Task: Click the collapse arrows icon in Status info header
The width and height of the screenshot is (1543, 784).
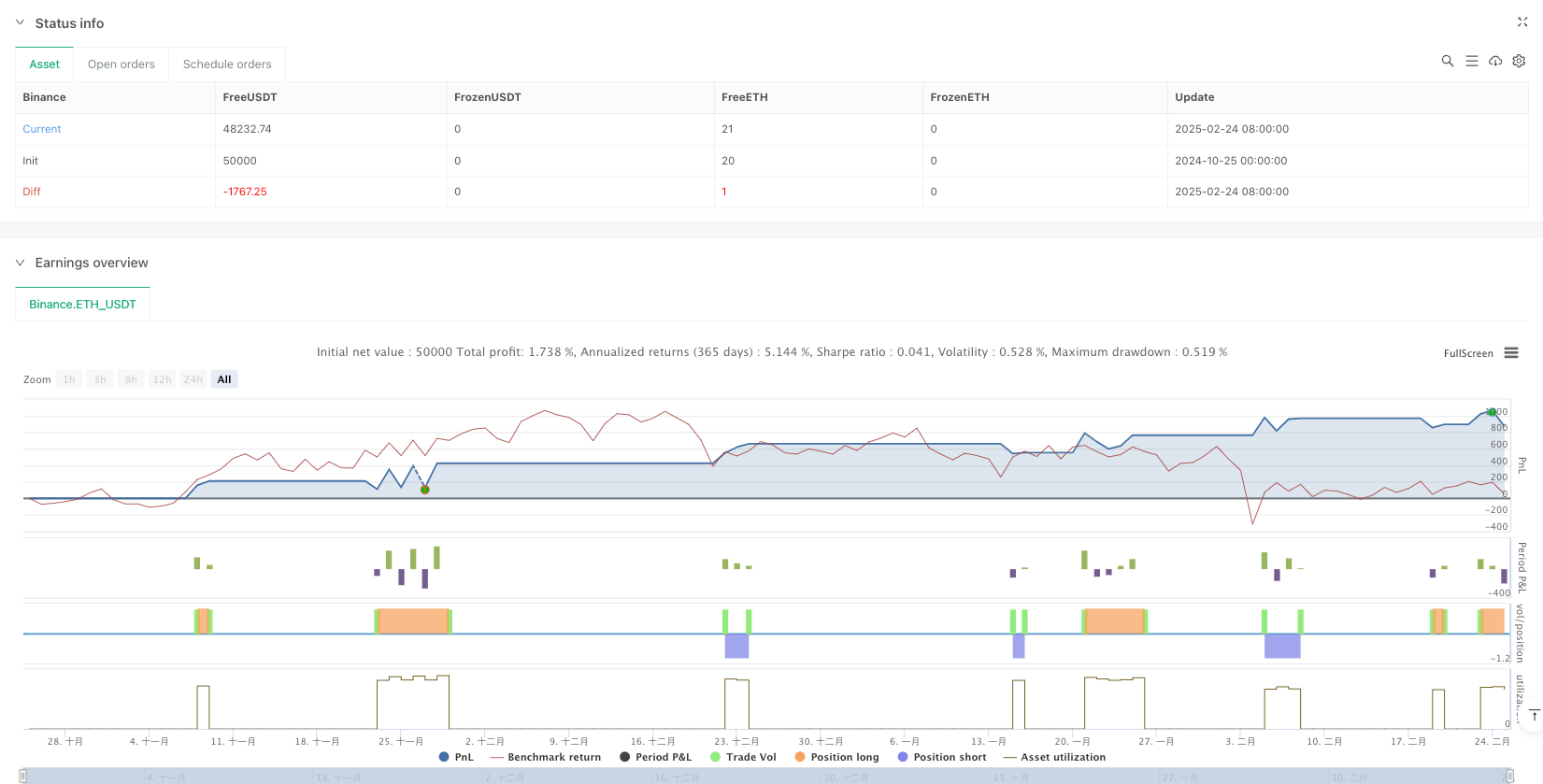Action: pyautogui.click(x=1522, y=22)
